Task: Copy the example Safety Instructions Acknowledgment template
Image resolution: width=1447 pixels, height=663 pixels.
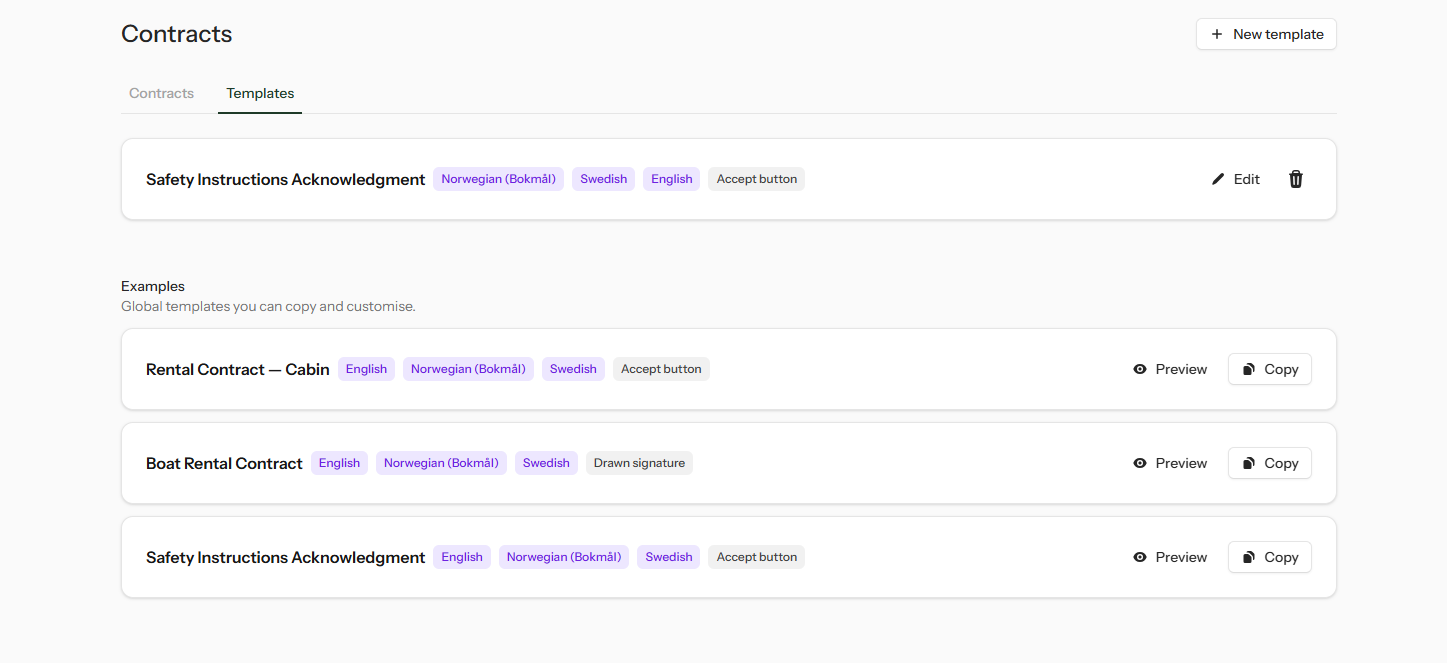Action: tap(1270, 557)
